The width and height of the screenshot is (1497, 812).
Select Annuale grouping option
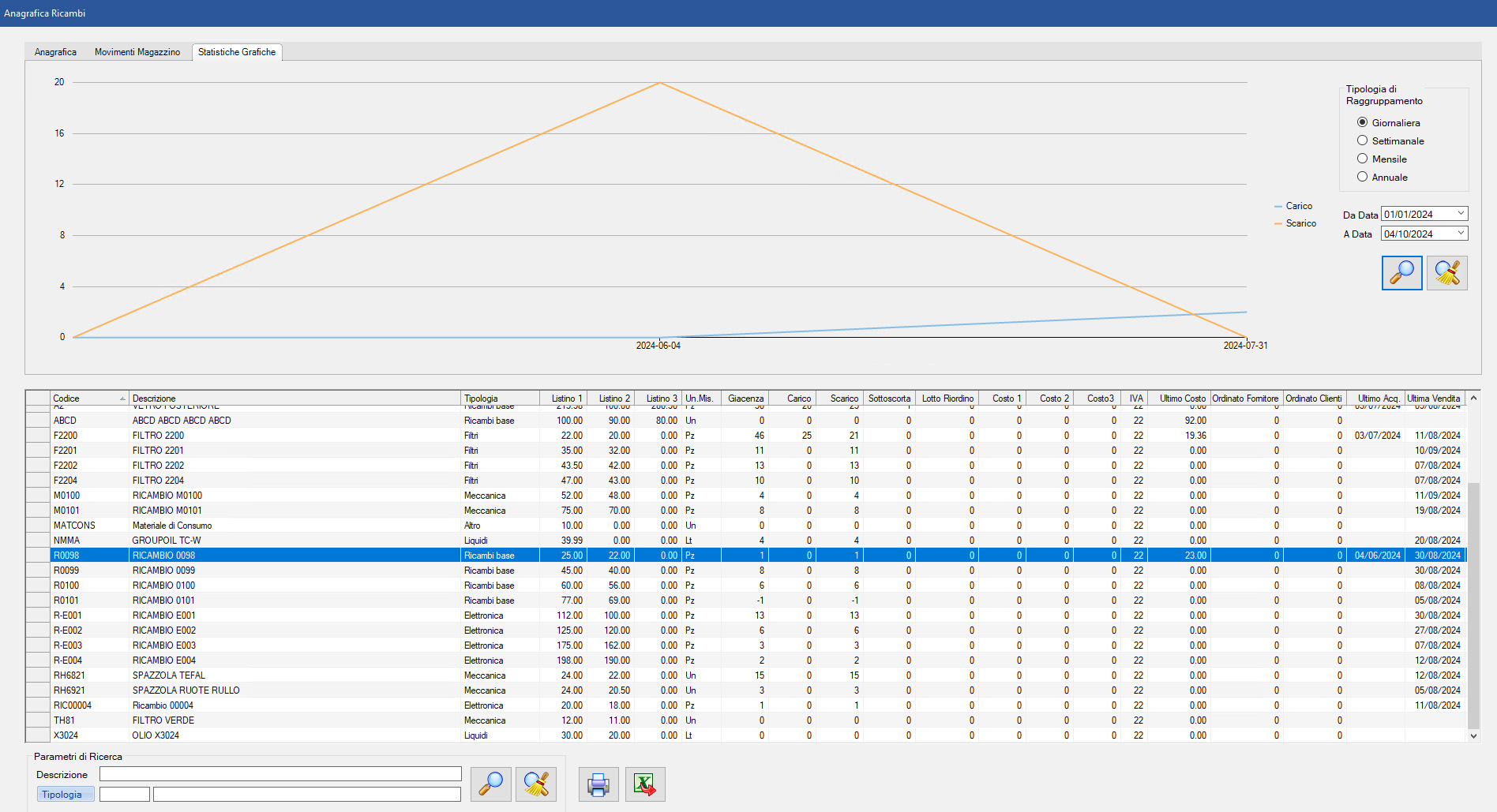point(1362,177)
